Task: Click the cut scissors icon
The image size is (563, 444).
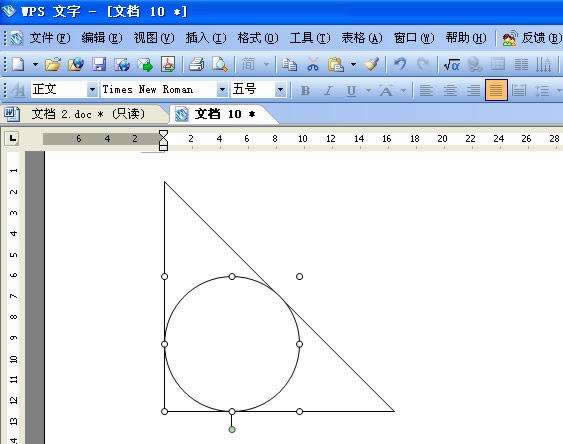Action: coord(313,65)
